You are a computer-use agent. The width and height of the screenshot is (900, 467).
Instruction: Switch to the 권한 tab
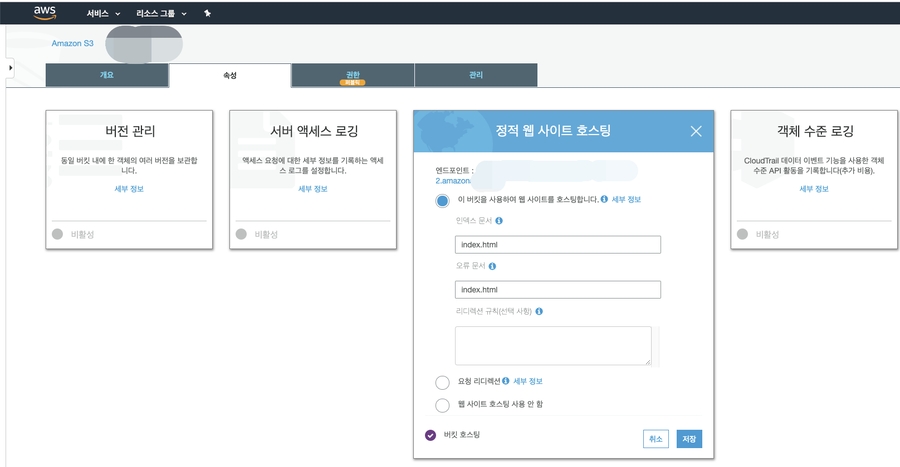click(352, 75)
